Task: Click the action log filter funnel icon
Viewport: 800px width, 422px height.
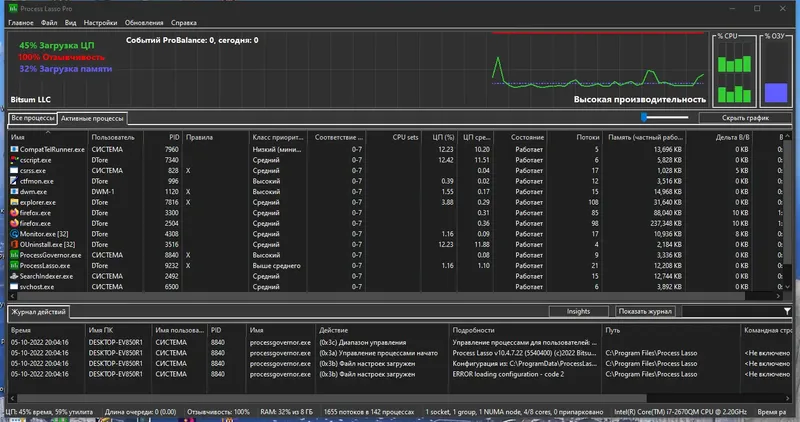Action: [787, 311]
